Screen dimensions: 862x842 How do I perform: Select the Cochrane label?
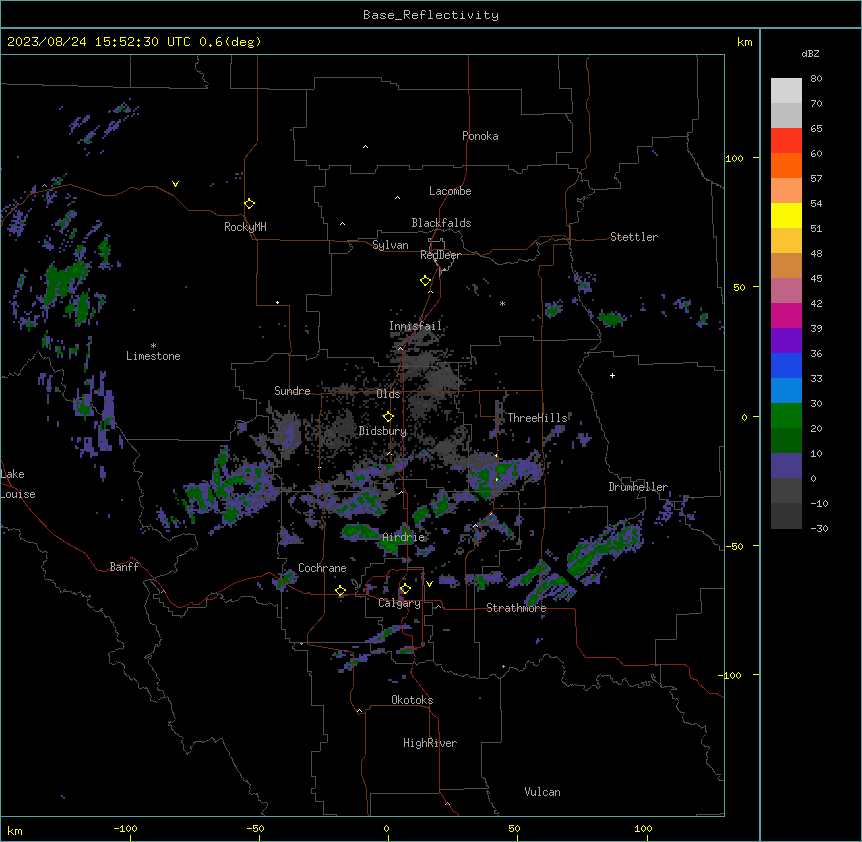[x=322, y=568]
